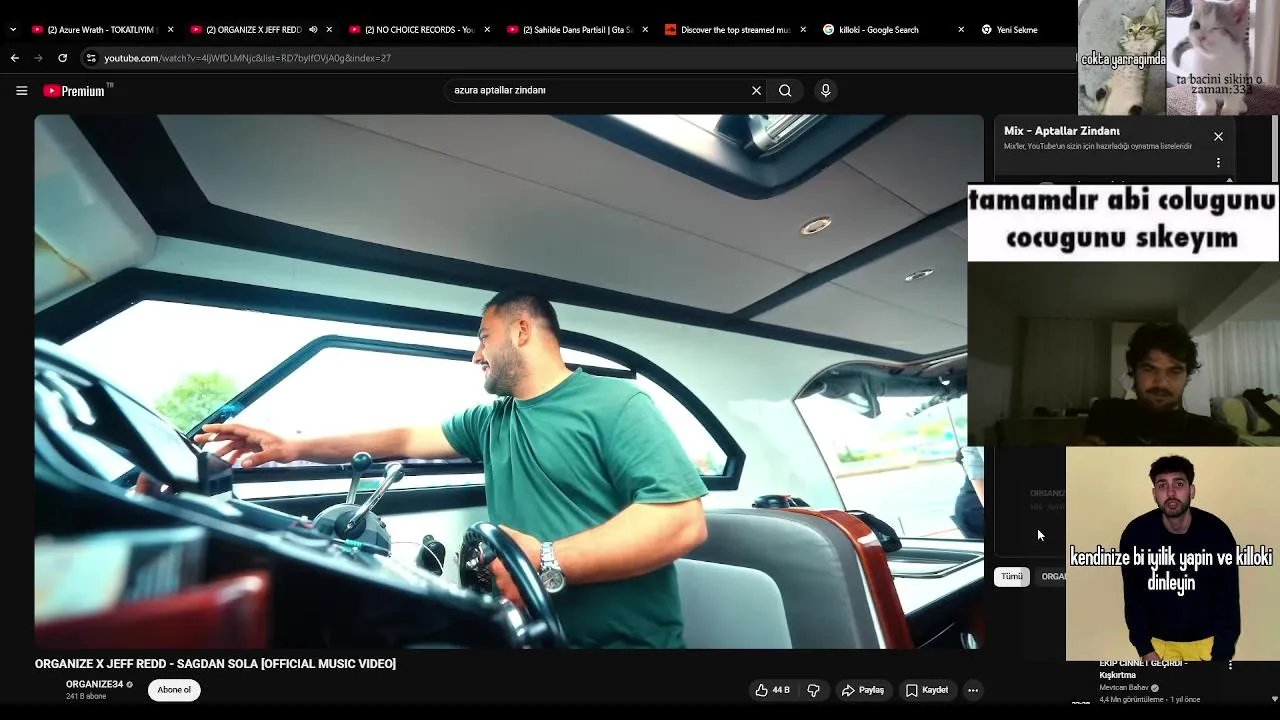Close the killoki Google Search tab
Screen dimensions: 1280x720
[x=961, y=30]
